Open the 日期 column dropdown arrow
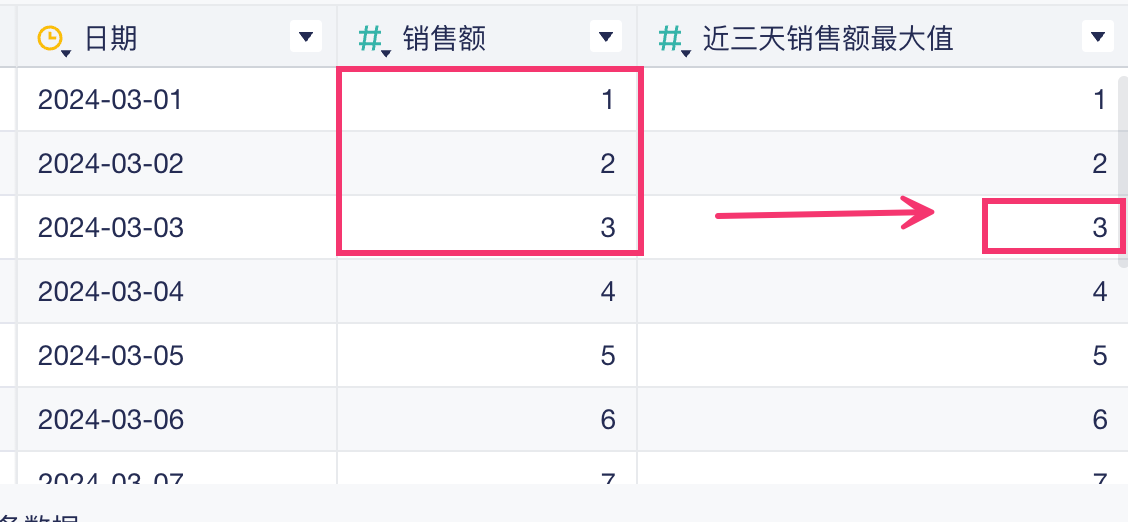This screenshot has height=522, width=1128. click(x=306, y=38)
